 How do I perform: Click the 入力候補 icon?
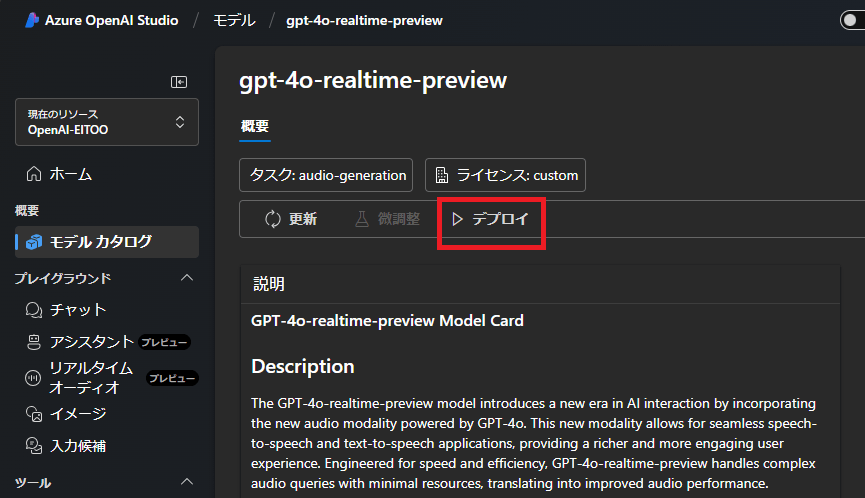(34, 446)
